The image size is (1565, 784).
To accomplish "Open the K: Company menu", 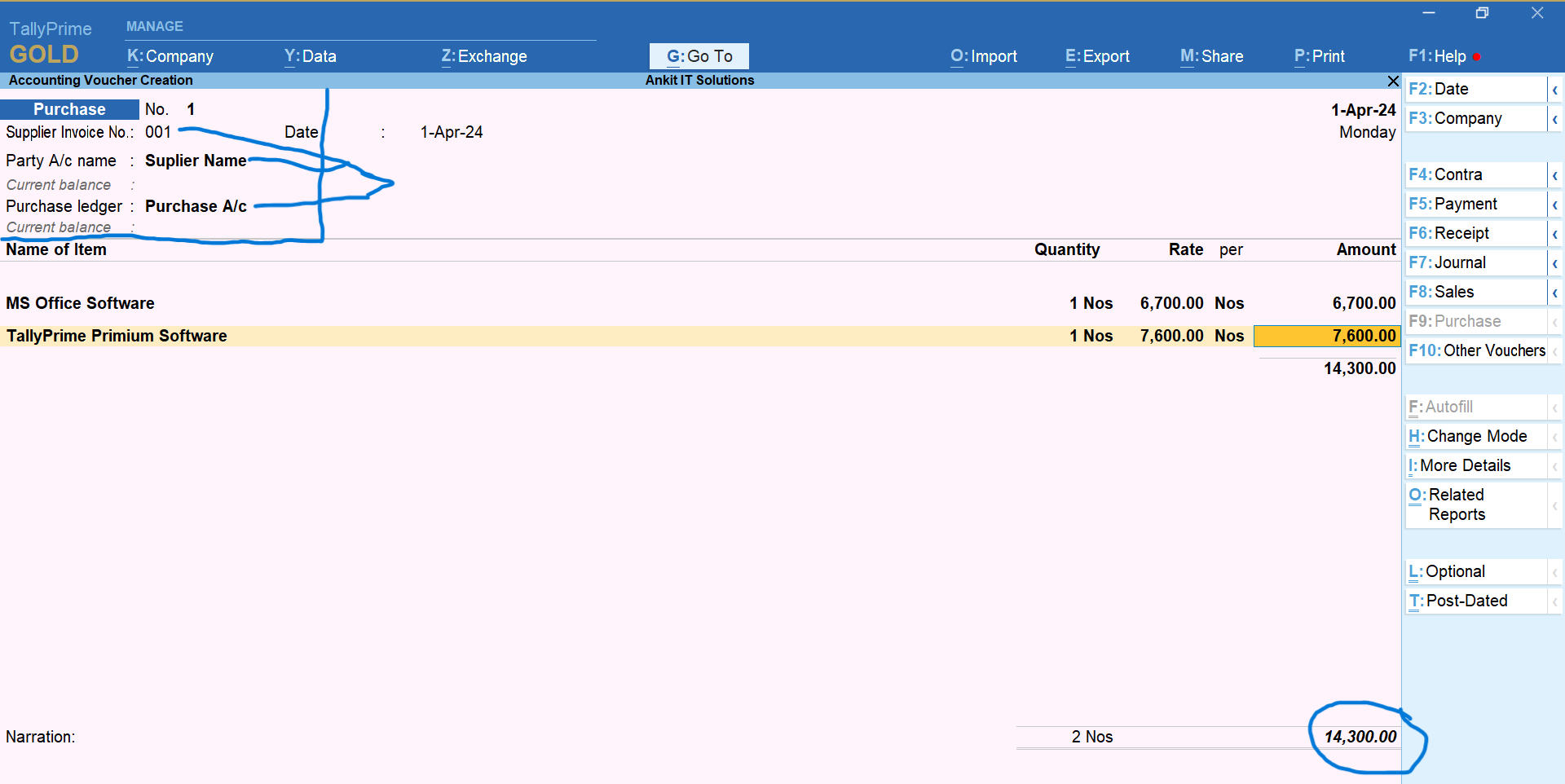I will pos(170,56).
